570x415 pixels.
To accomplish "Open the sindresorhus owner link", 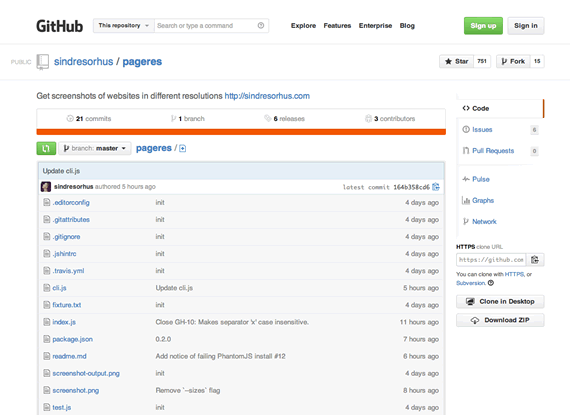I will (x=84, y=62).
